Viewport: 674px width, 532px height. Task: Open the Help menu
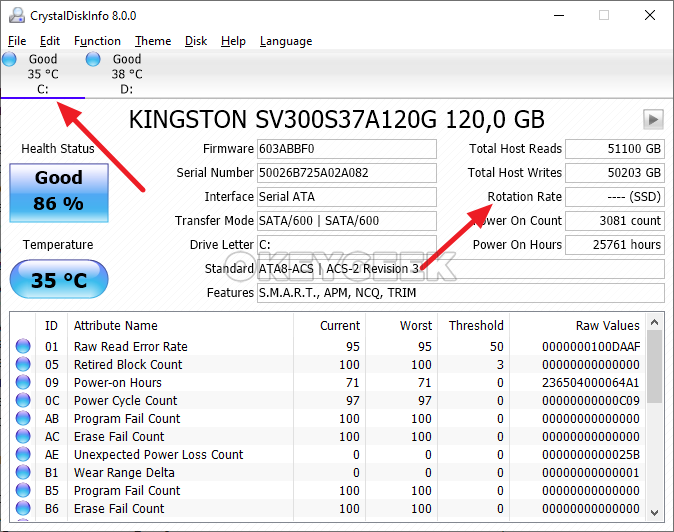tap(233, 41)
